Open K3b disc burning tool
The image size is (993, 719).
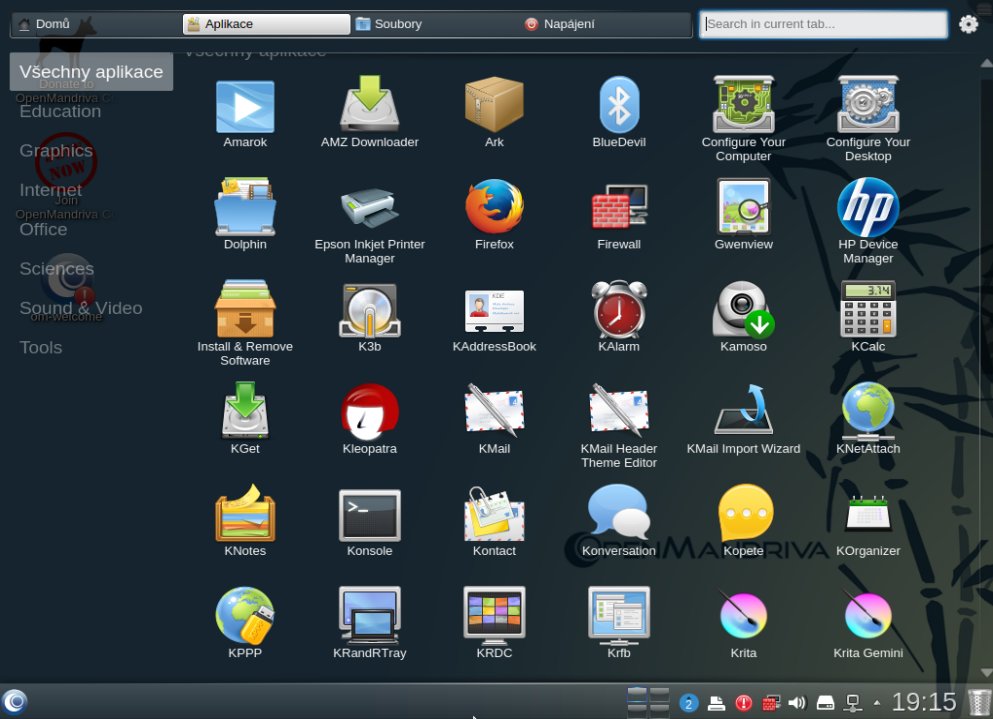(369, 312)
